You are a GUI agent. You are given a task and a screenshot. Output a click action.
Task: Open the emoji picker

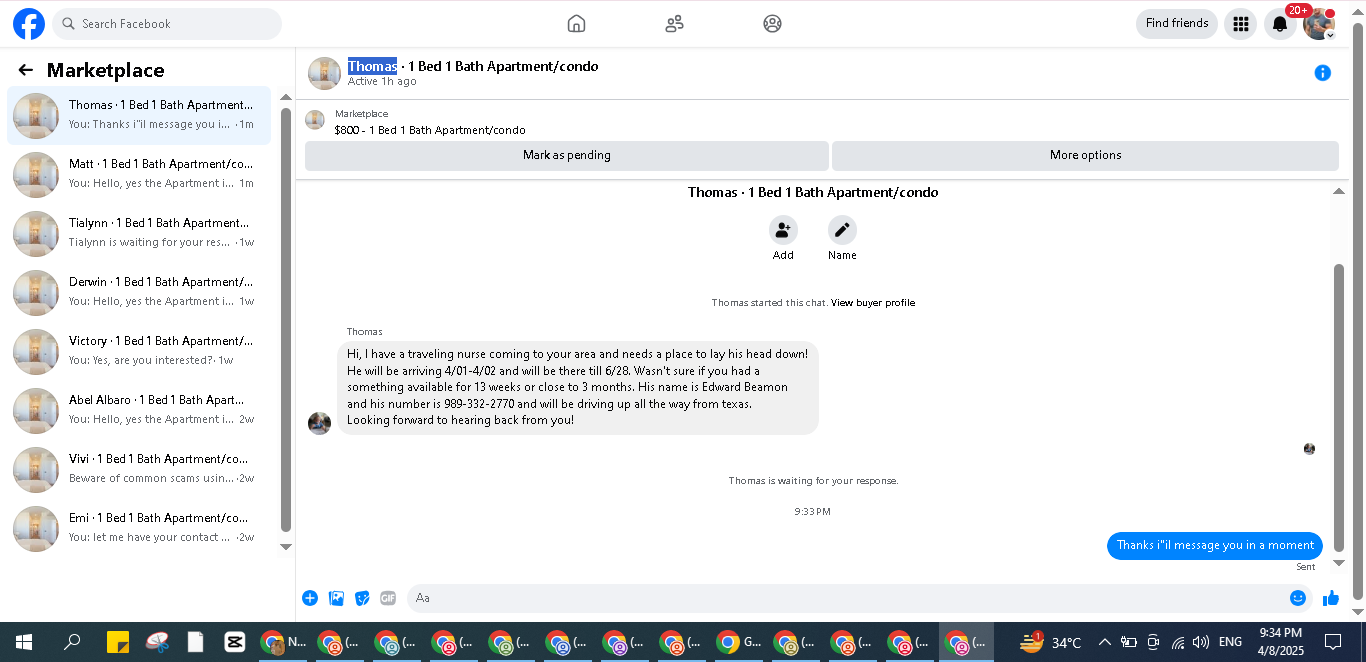[x=1298, y=598]
